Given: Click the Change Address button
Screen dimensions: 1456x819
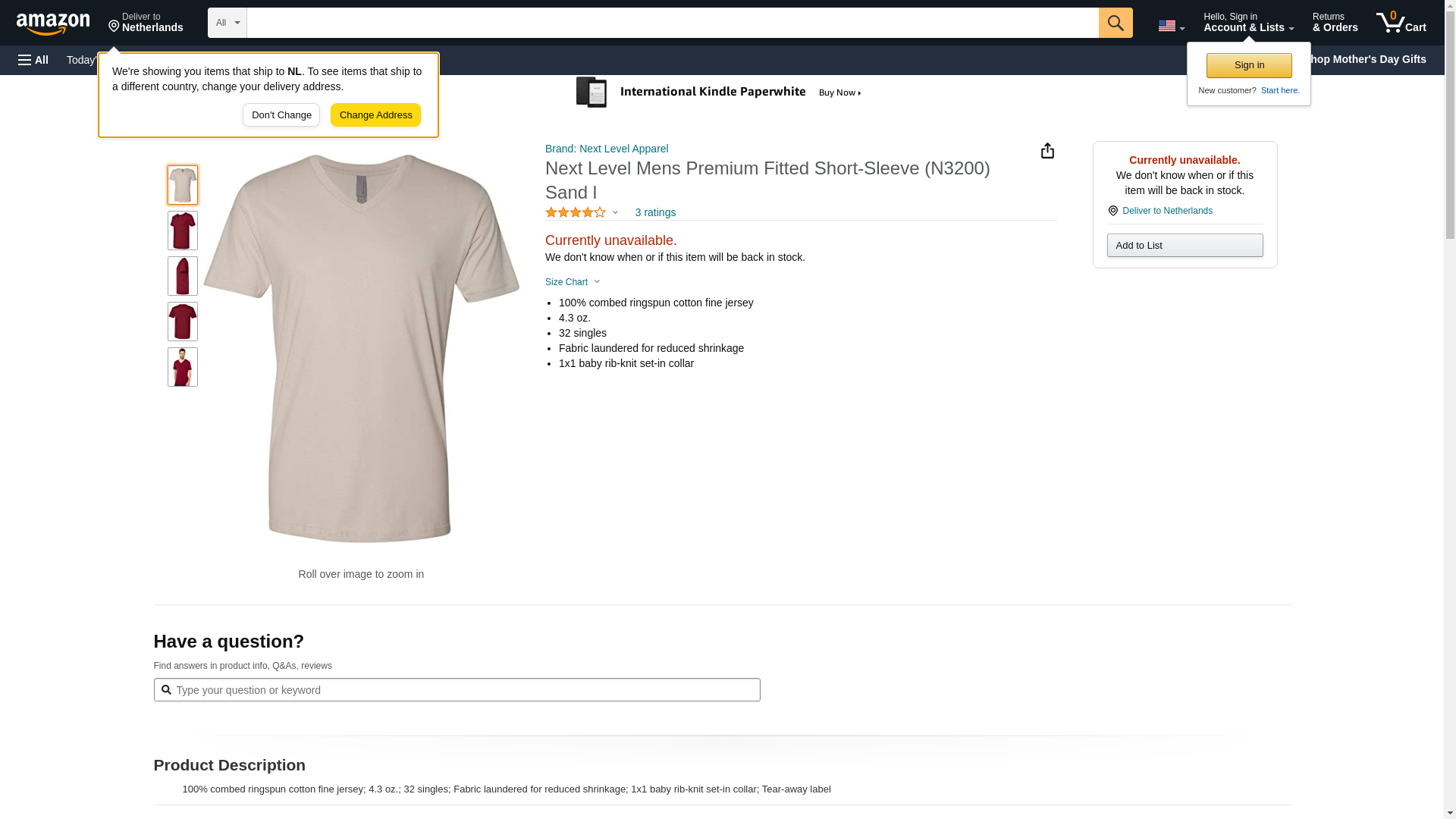Looking at the screenshot, I should pyautogui.click(x=375, y=115).
